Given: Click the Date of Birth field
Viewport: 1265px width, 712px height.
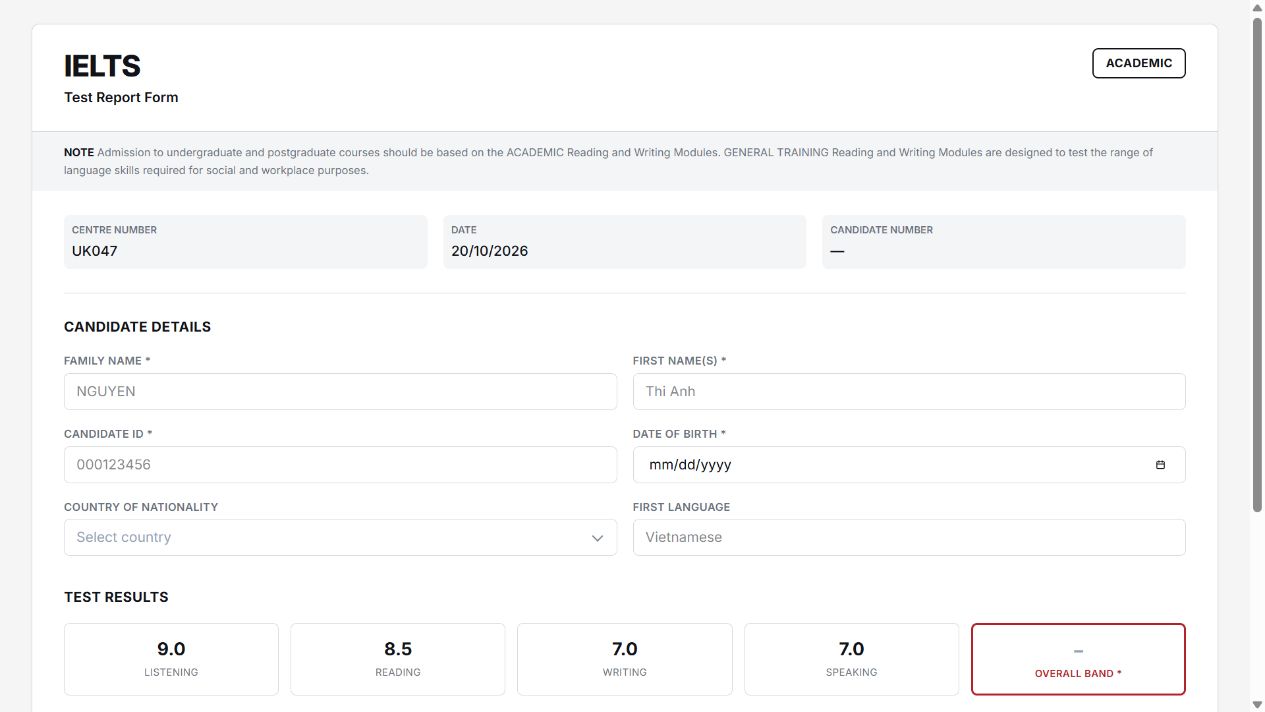Looking at the screenshot, I should click(x=909, y=465).
